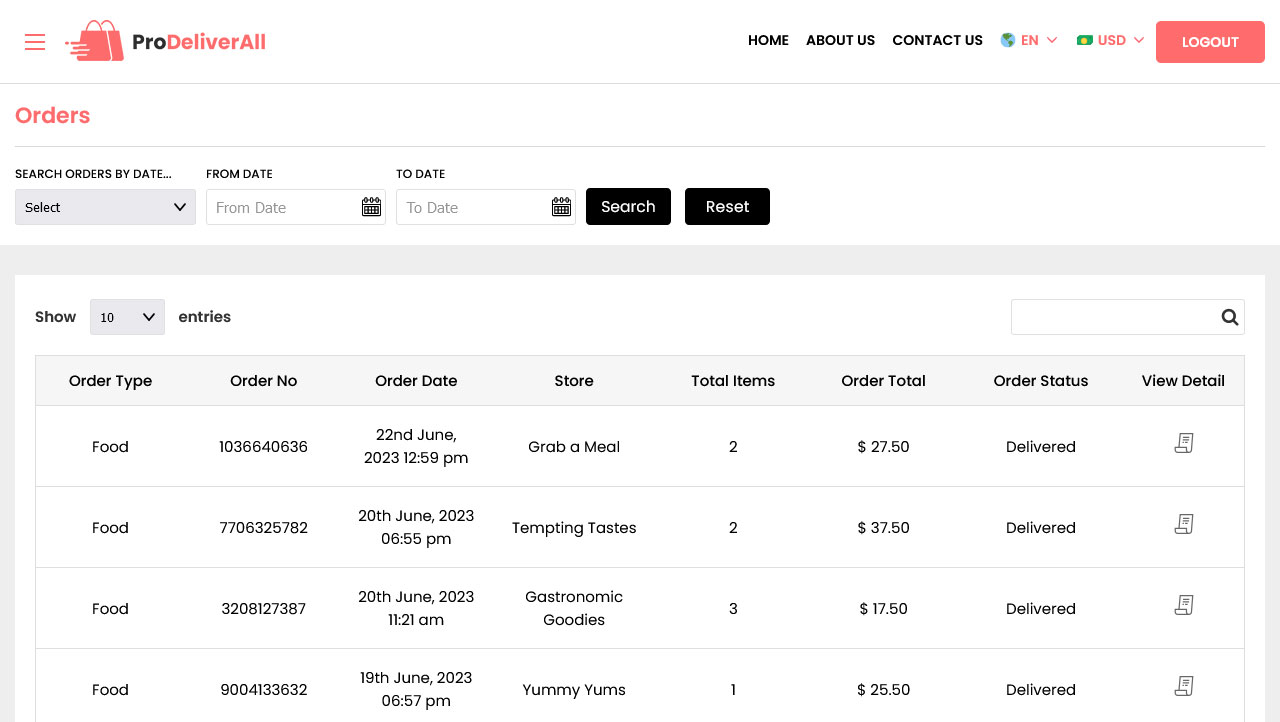Open the Show entries count dropdown

tap(127, 317)
